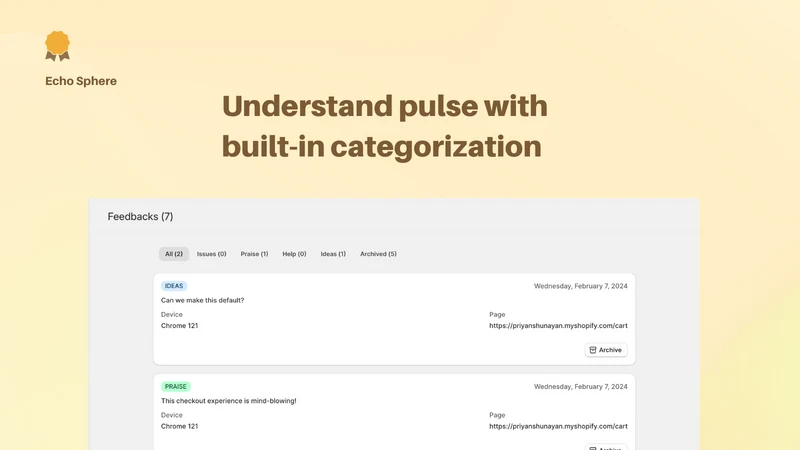Click the Echo Sphere brand name text

point(81,81)
